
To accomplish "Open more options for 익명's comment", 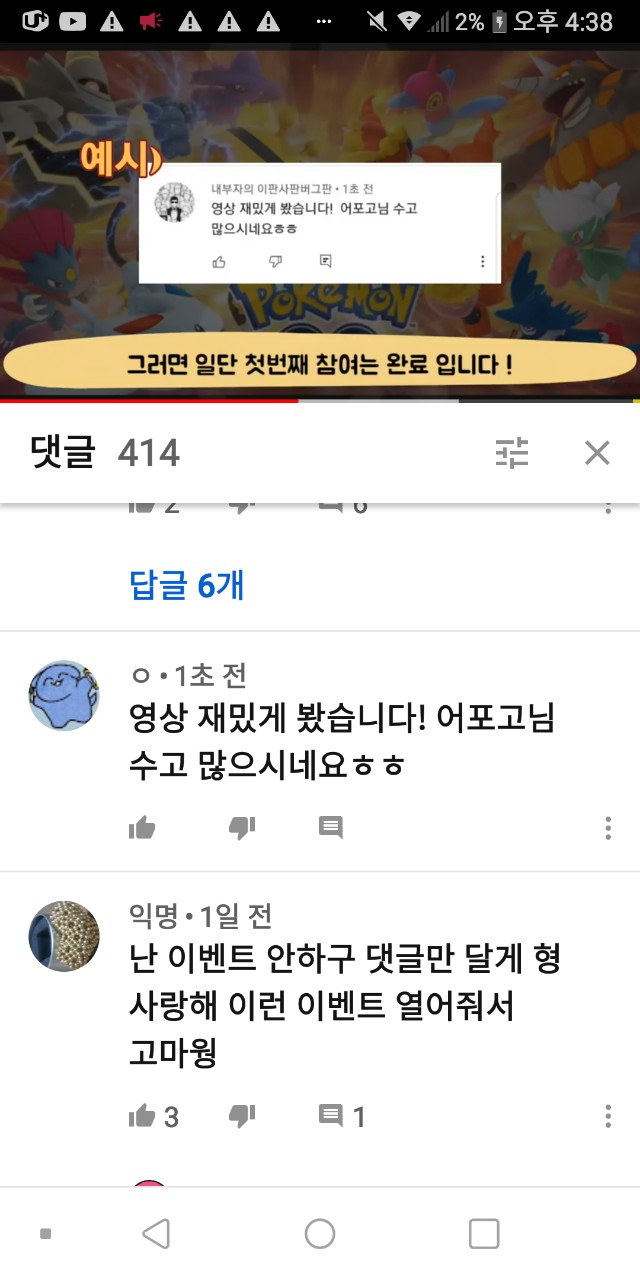I will [608, 1116].
